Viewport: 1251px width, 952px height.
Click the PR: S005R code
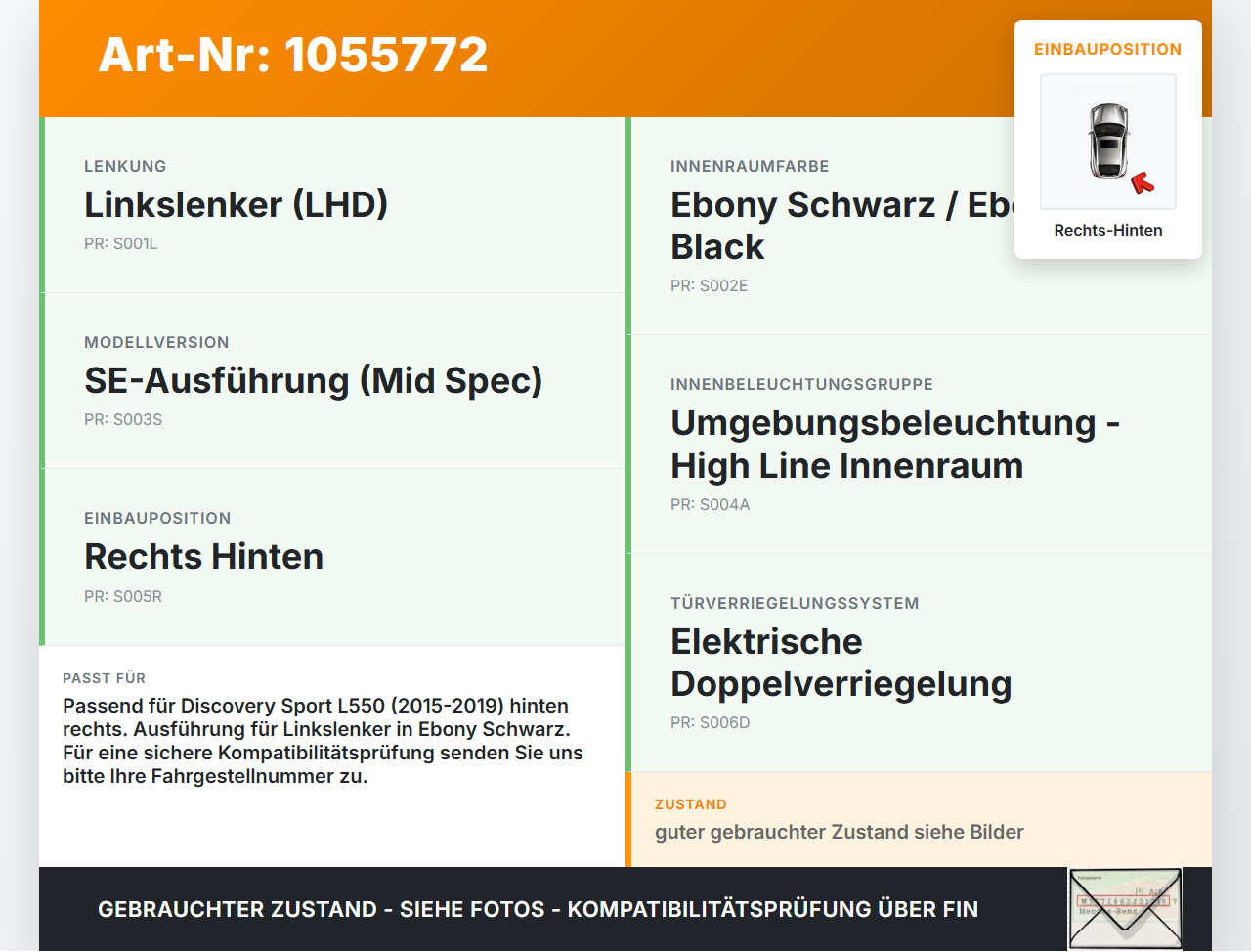[x=123, y=596]
